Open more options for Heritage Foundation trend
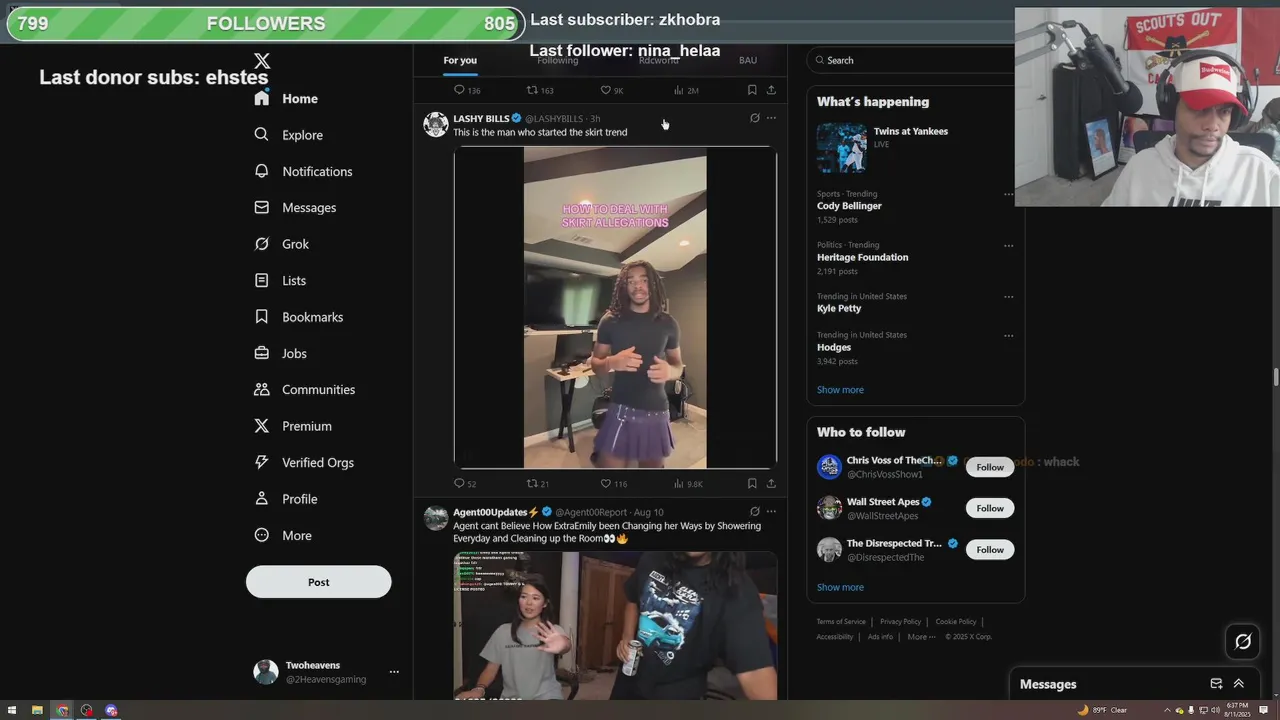 point(1008,246)
